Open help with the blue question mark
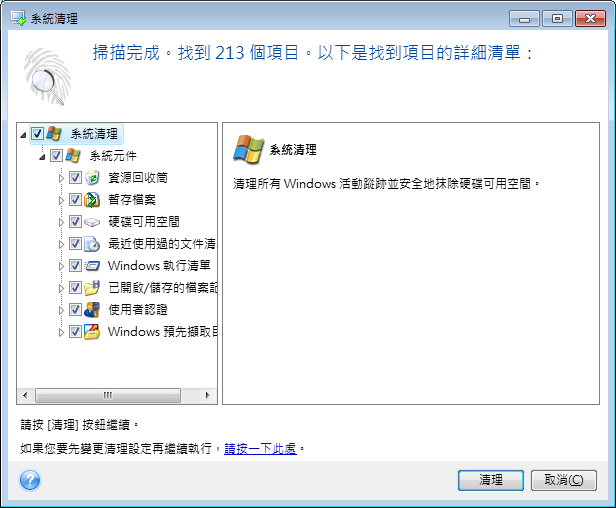The width and height of the screenshot is (616, 508). [30, 480]
